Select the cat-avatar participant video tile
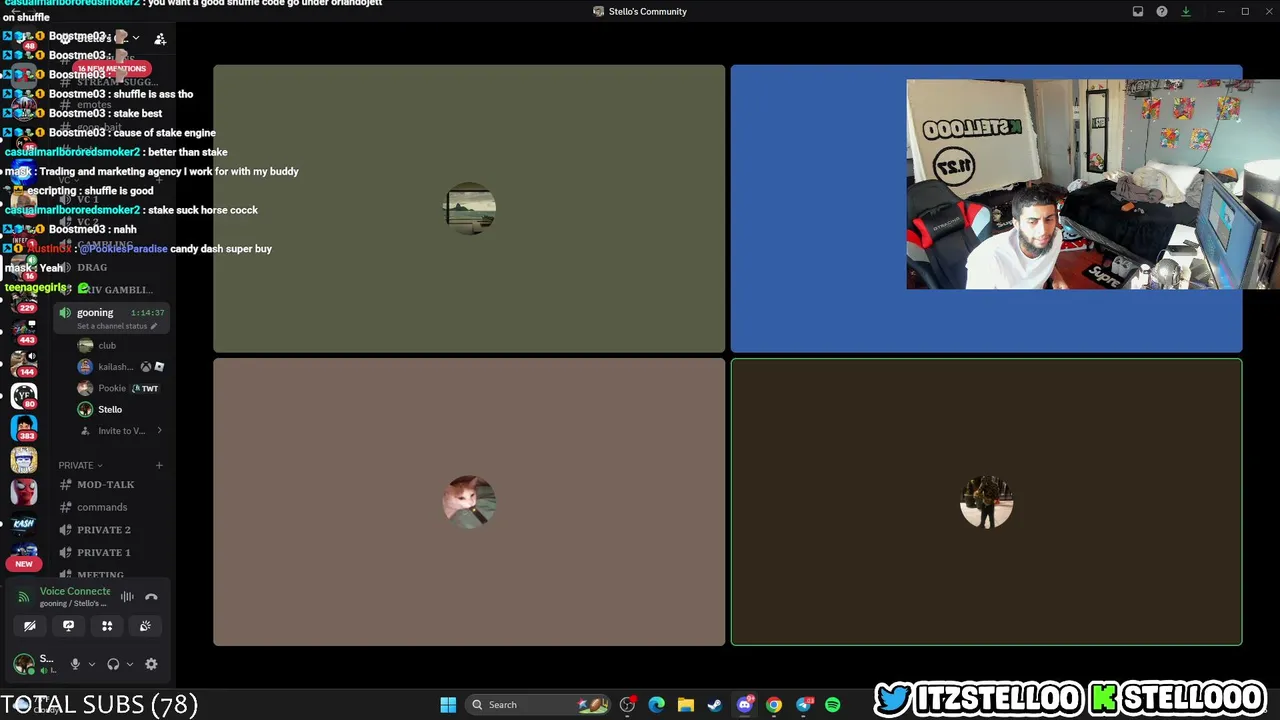The height and width of the screenshot is (720, 1280). coord(469,502)
